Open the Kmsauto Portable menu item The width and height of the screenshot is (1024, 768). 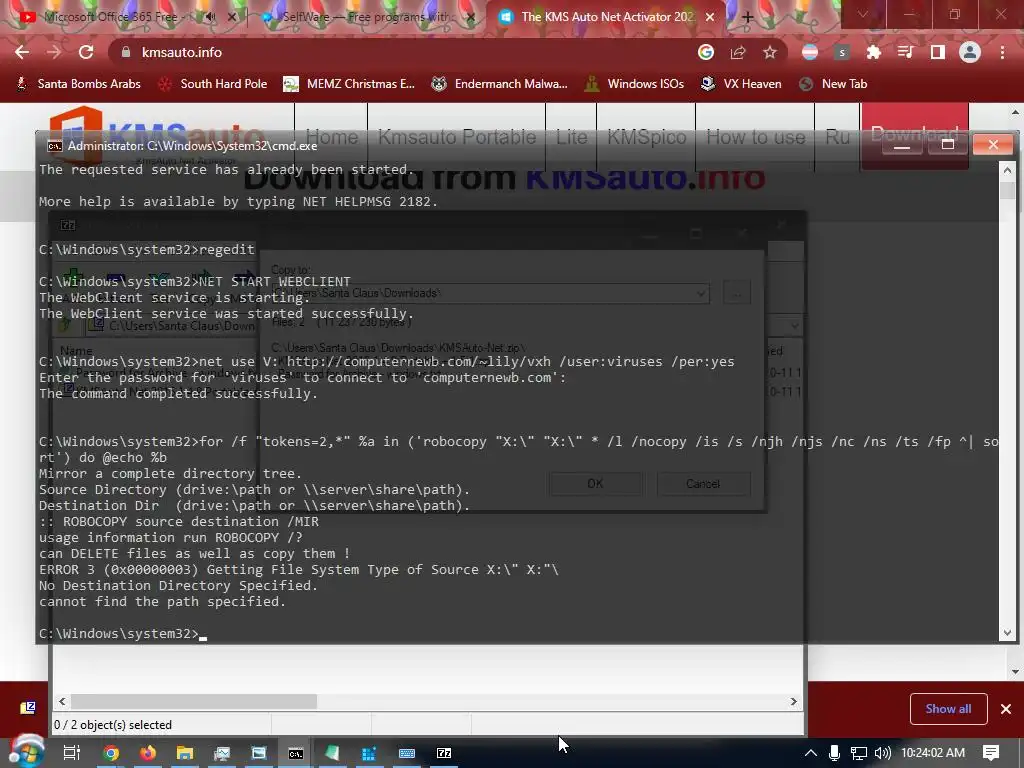tap(457, 136)
